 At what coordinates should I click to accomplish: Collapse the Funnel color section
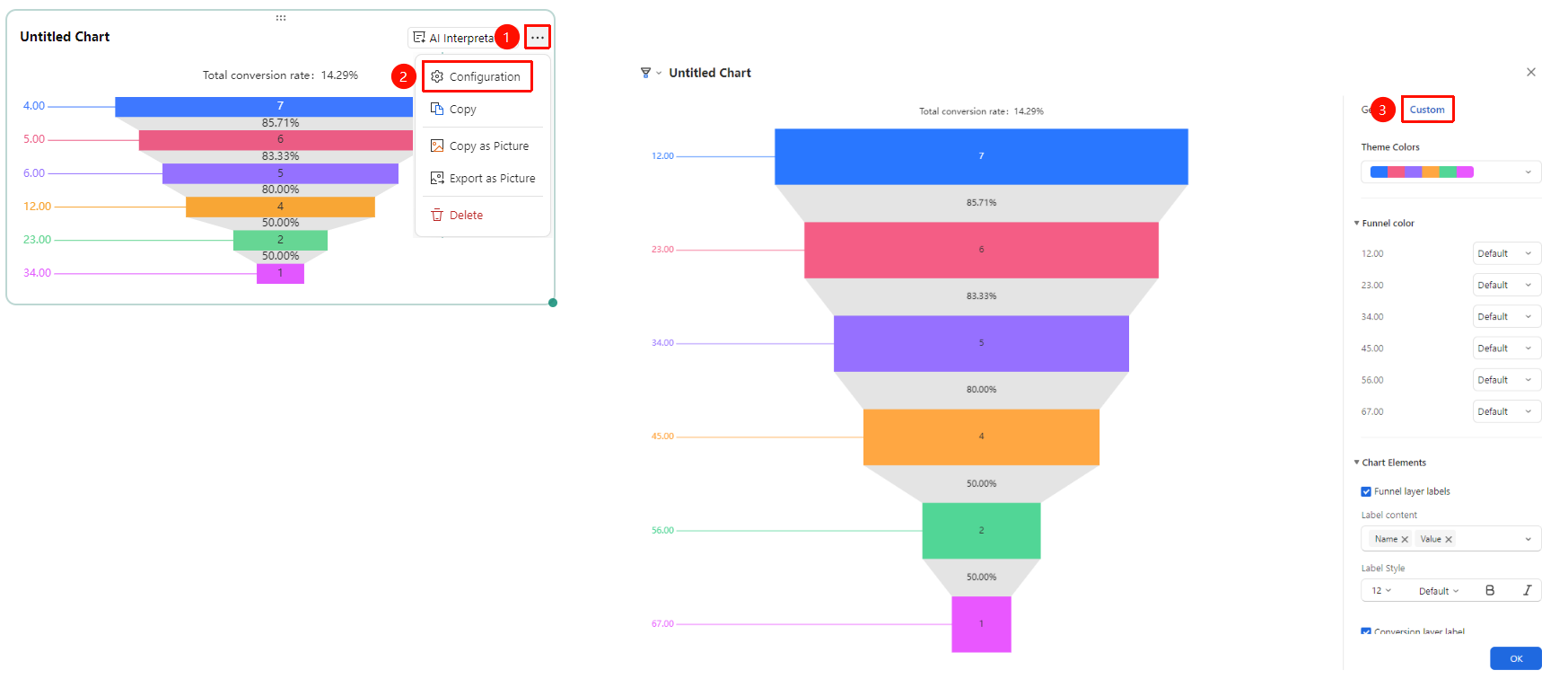tap(1356, 223)
